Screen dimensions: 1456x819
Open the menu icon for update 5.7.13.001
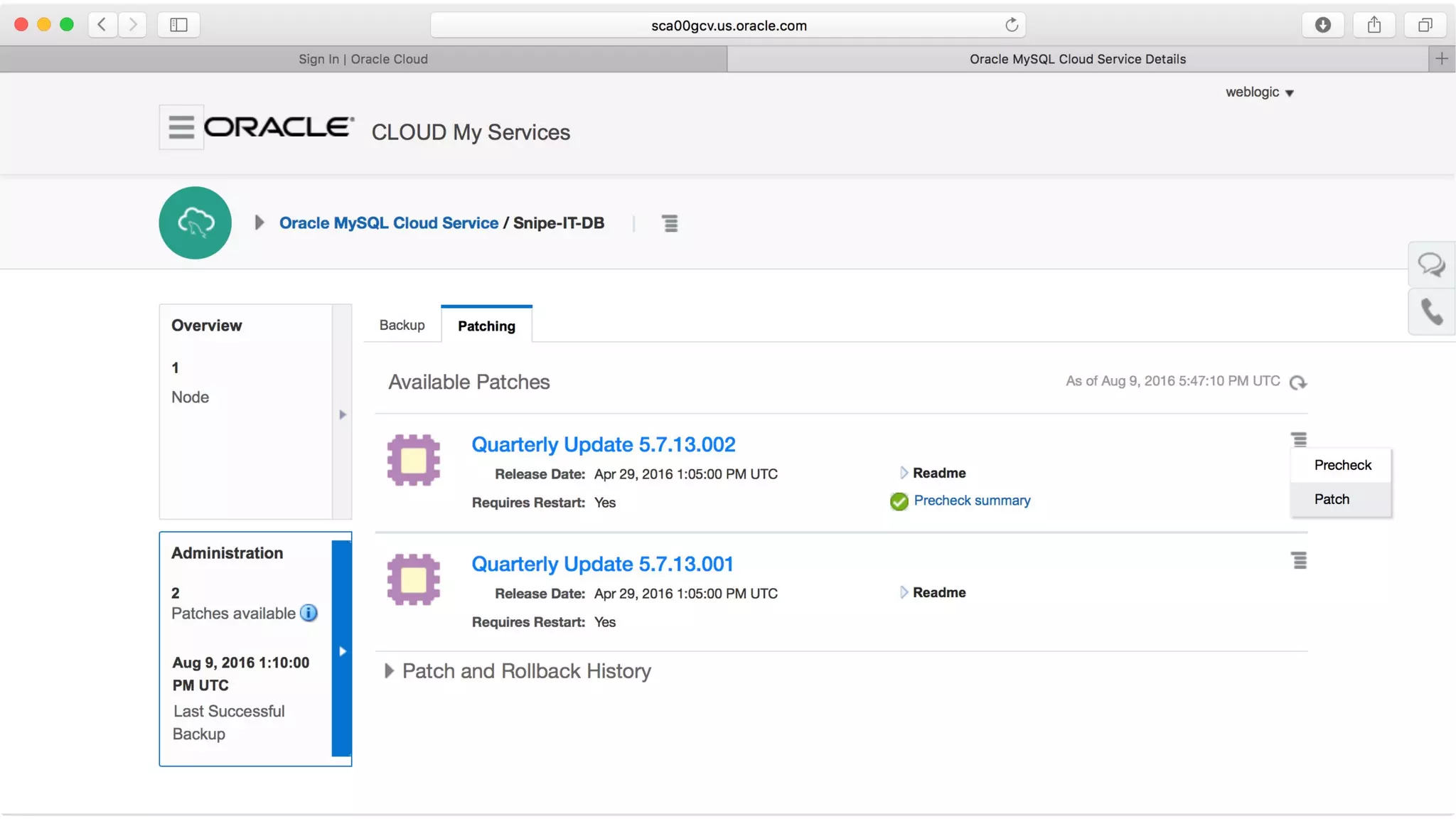(1299, 561)
